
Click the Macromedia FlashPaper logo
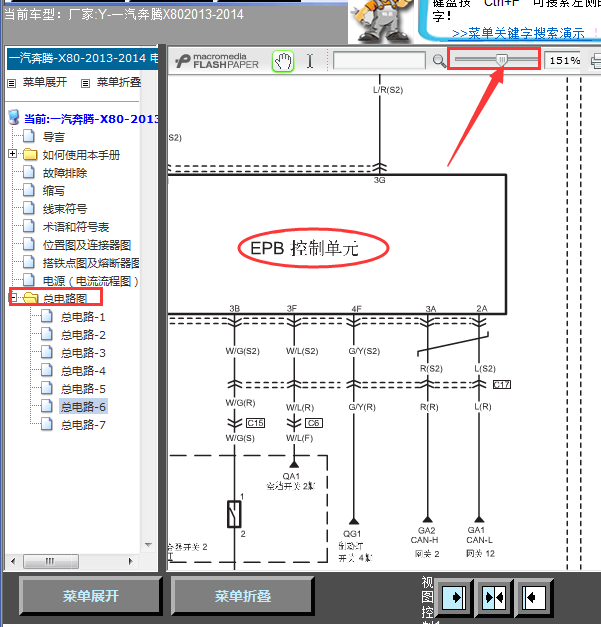217,61
